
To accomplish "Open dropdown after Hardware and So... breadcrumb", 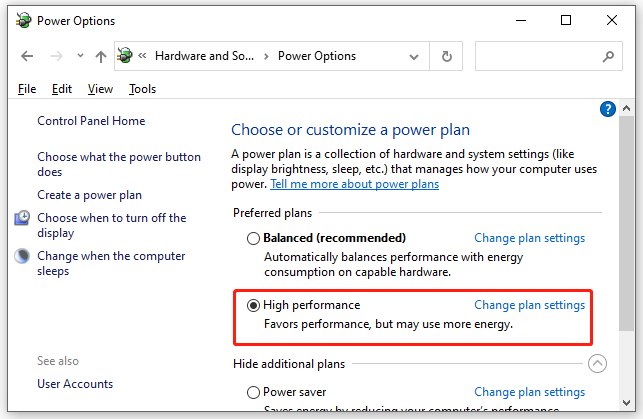I will pyautogui.click(x=266, y=56).
